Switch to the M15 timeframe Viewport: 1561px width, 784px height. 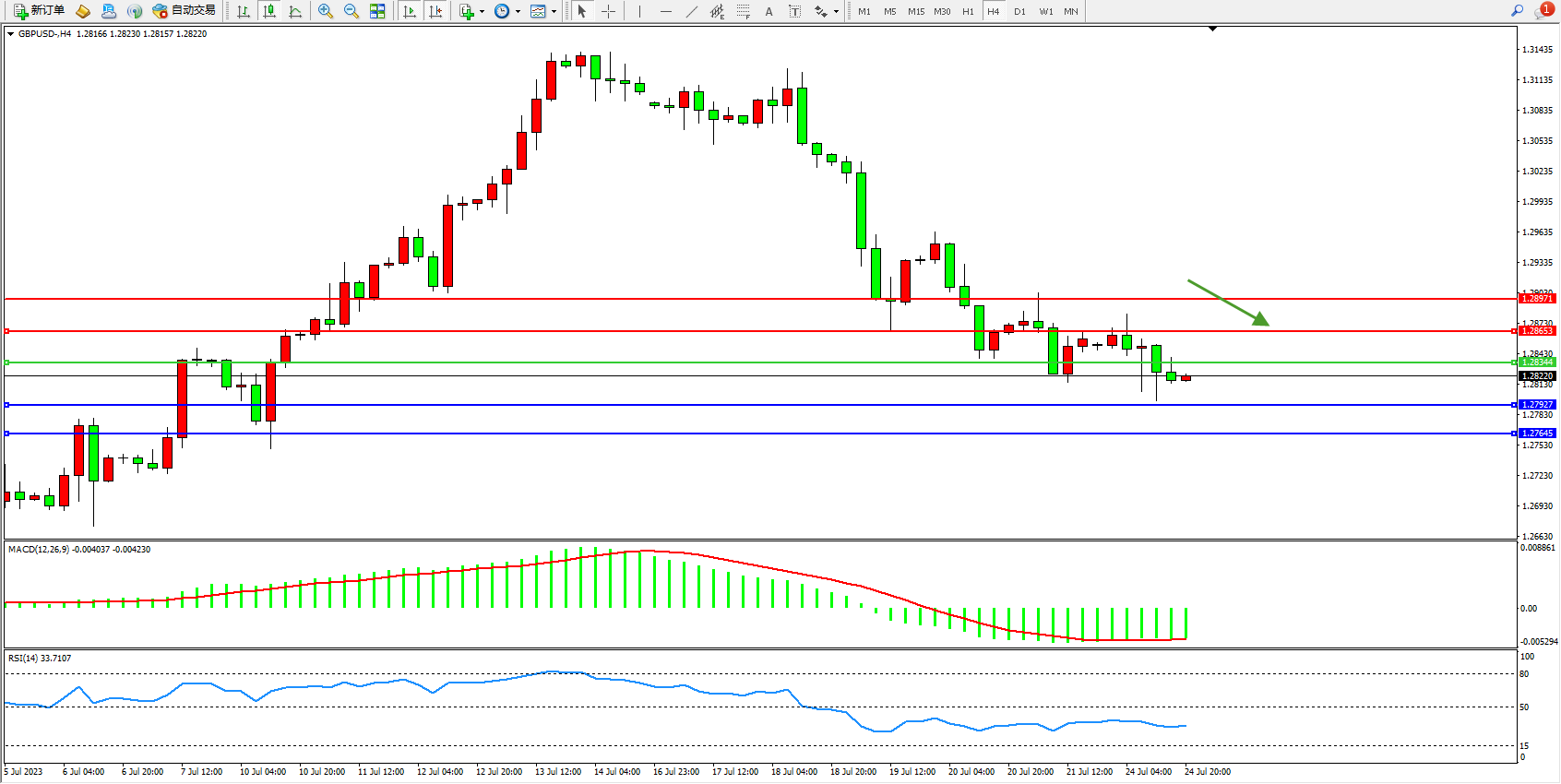[915, 11]
